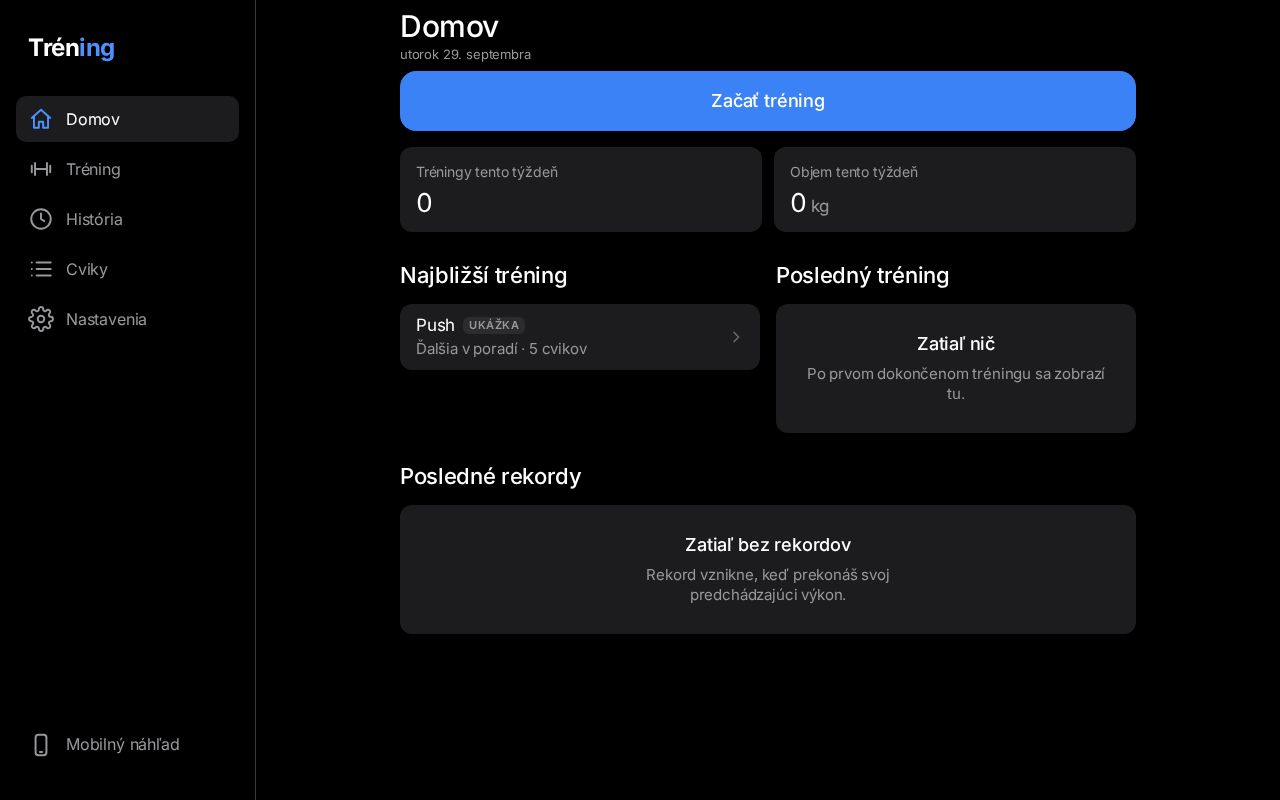Click the phone icon for Mobilný náhľad
The width and height of the screenshot is (1280, 800).
coord(41,745)
